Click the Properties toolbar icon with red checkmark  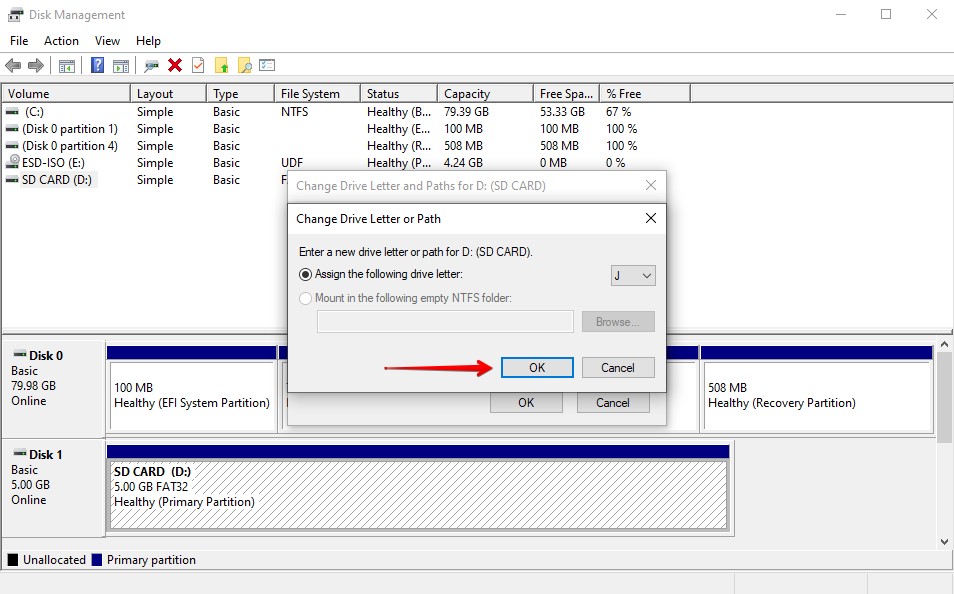click(x=198, y=64)
